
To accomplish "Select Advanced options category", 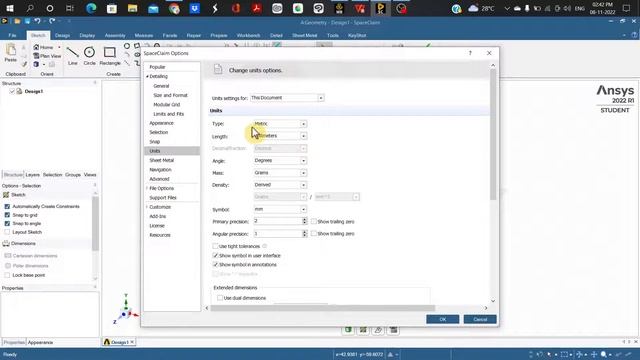I will [159, 179].
